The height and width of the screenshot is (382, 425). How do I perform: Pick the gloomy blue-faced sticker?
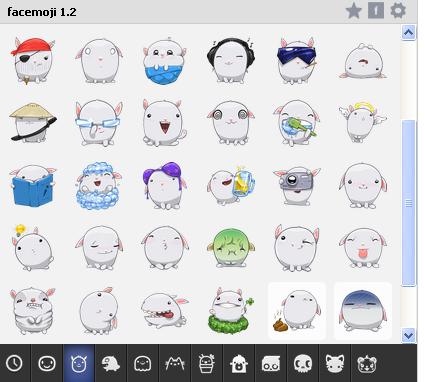point(363,311)
